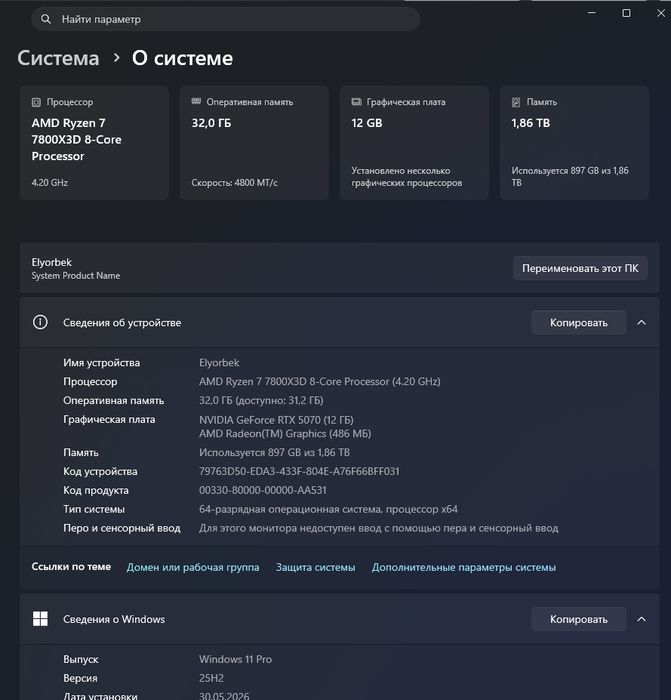Click the search magnifier icon
Viewport: 671px width, 700px height.
point(46,19)
